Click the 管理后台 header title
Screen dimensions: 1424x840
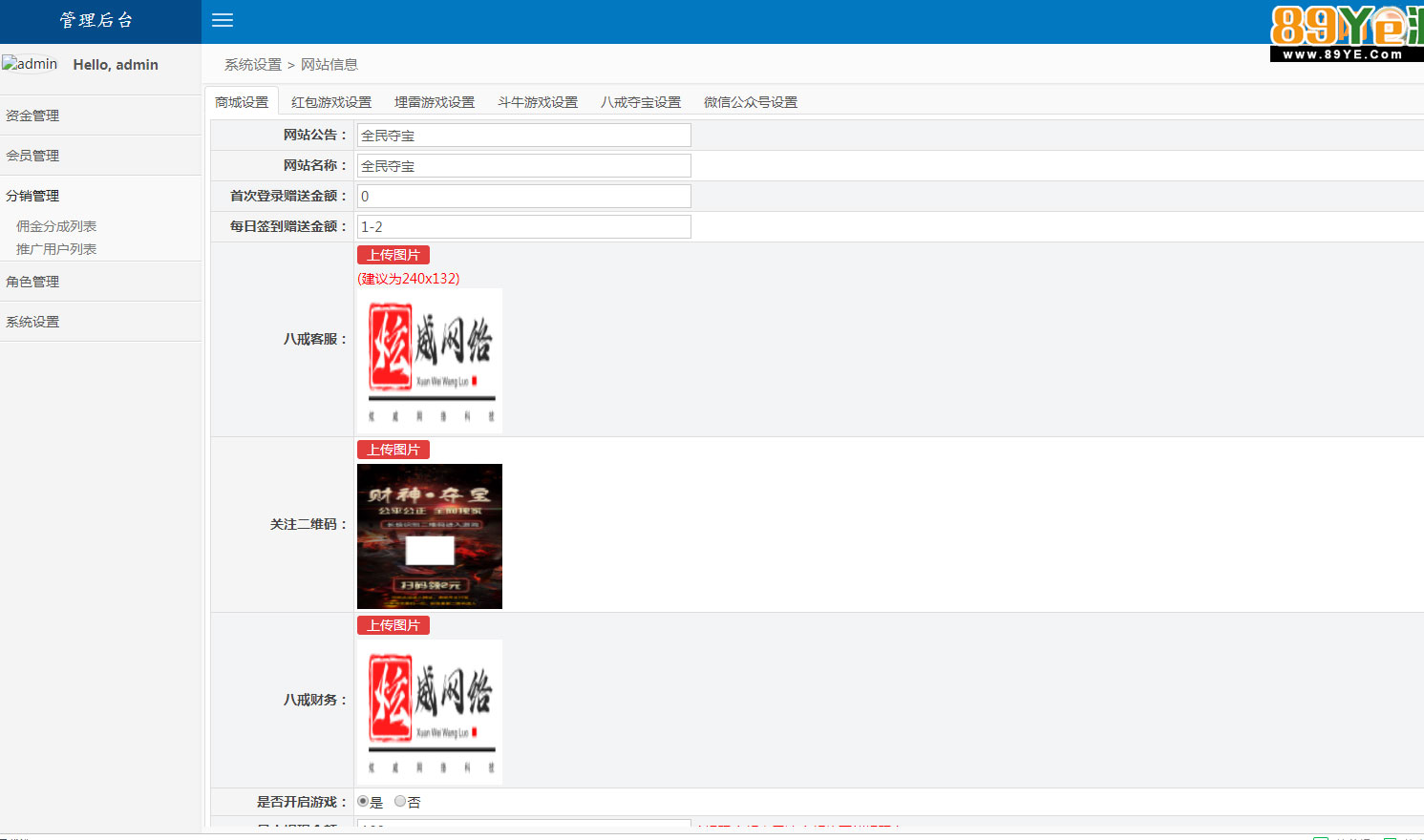(96, 20)
